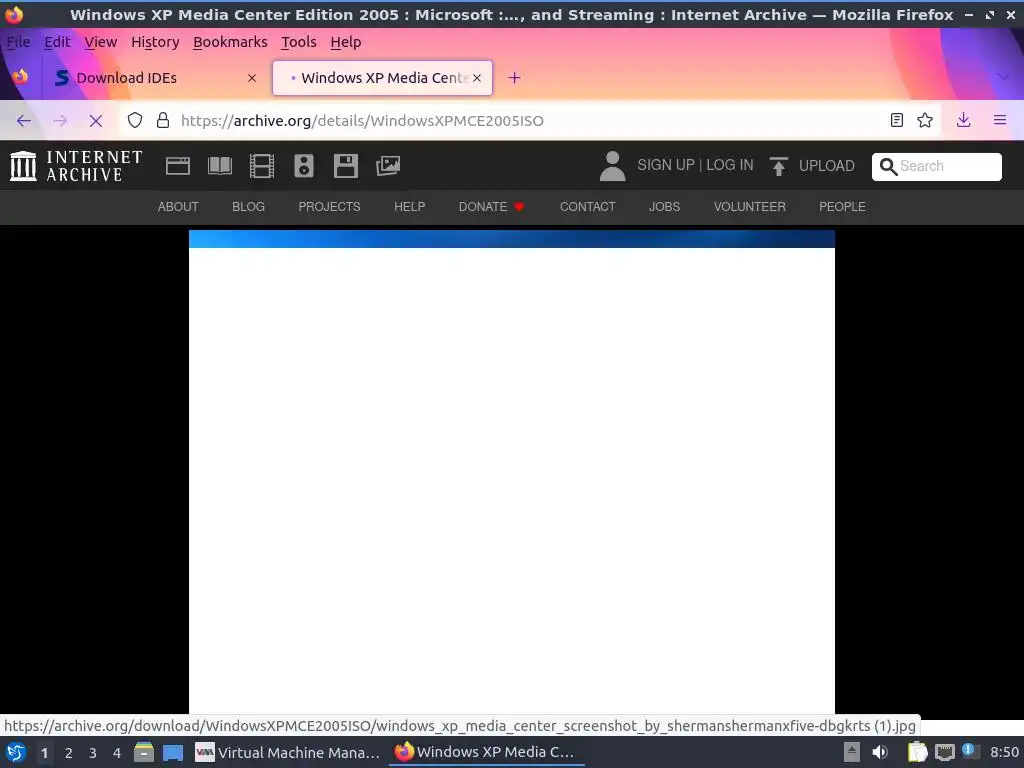1024x768 pixels.
Task: Open the Audio speaker icon
Action: 304,166
